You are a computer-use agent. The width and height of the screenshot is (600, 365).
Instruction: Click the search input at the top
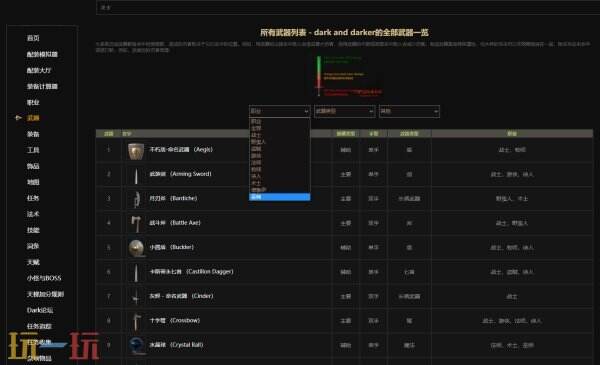pyautogui.click(x=348, y=7)
